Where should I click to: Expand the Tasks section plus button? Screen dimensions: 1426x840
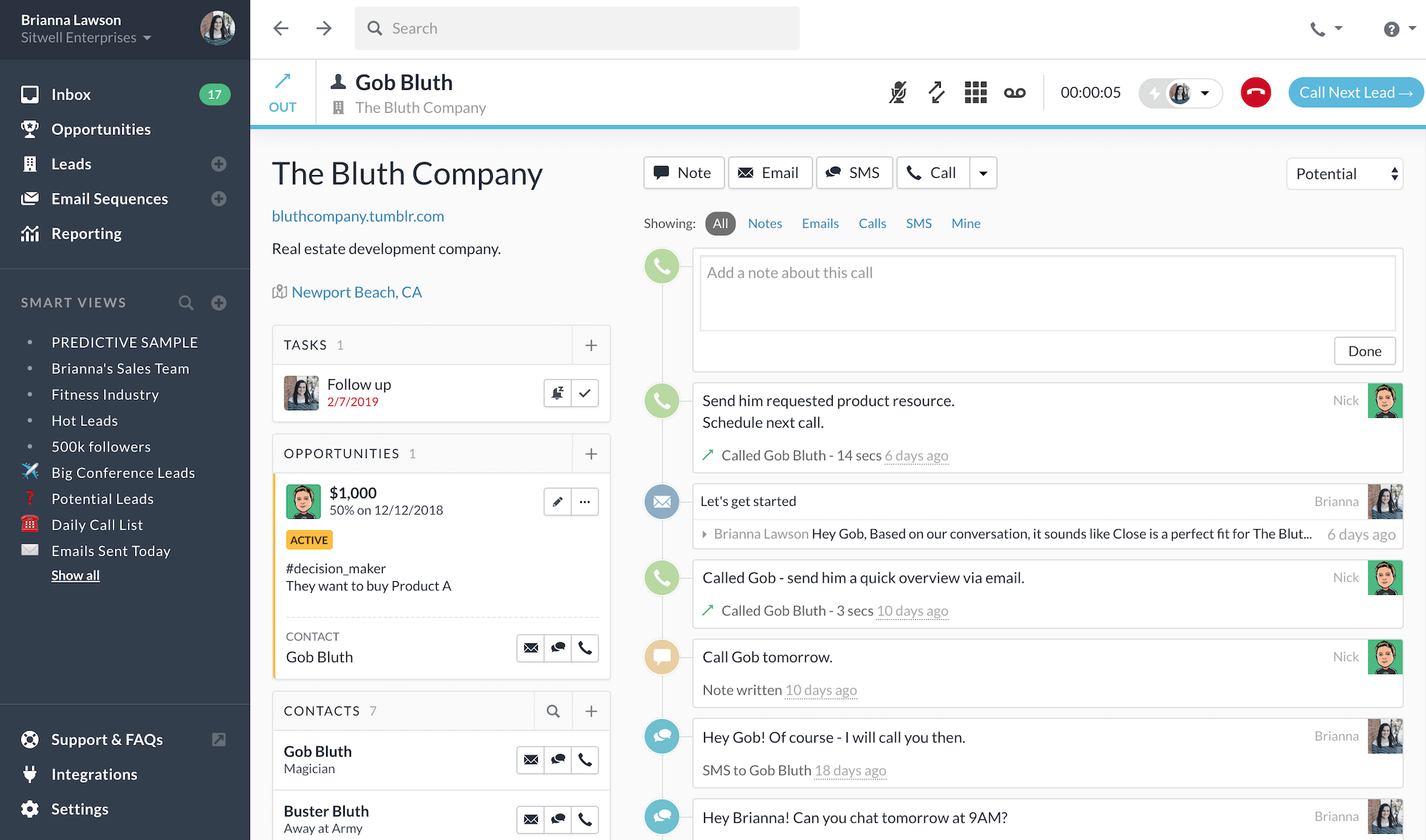point(590,345)
